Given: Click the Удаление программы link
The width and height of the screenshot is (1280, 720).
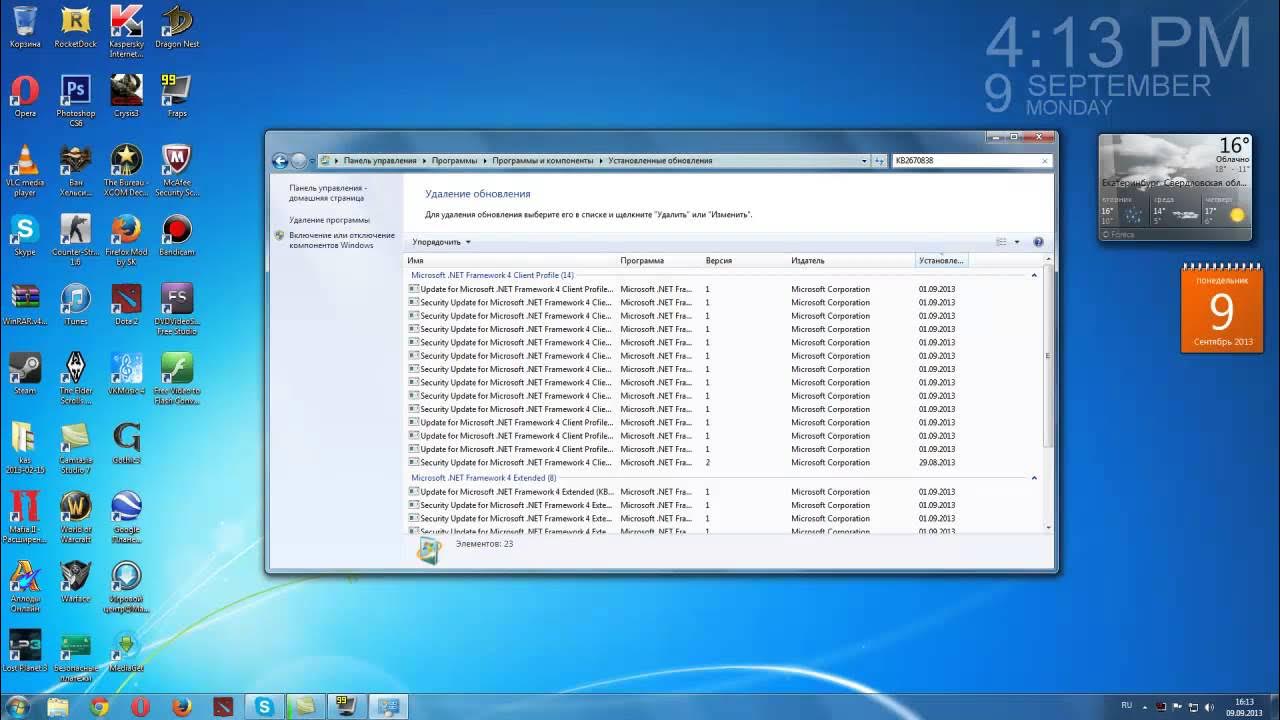Looking at the screenshot, I should [x=329, y=220].
